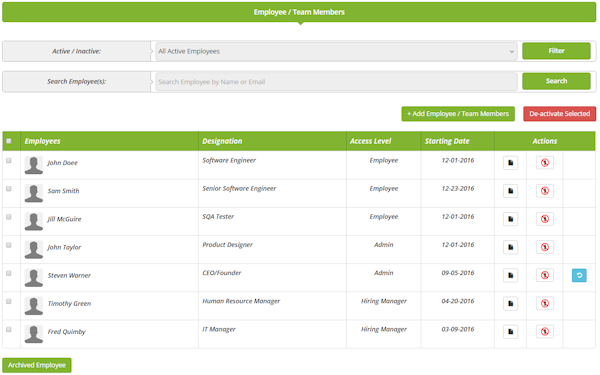Image resolution: width=600 pixels, height=375 pixels.
Task: Focus the Search Employee by Name field
Action: click(336, 82)
